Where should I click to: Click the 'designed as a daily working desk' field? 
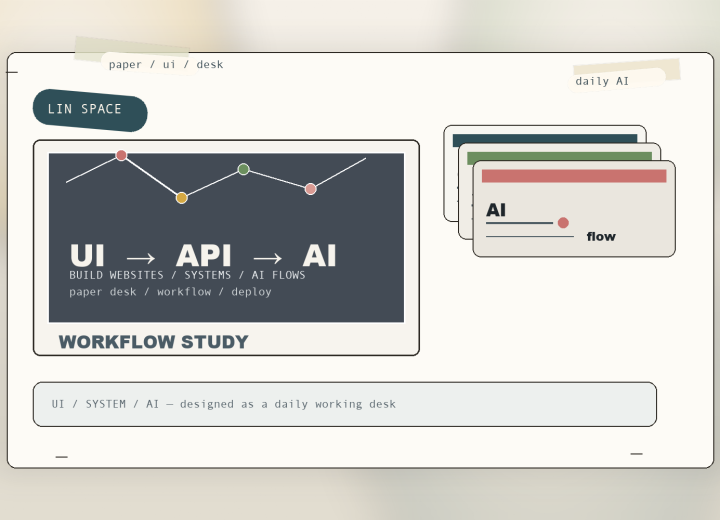click(x=345, y=404)
